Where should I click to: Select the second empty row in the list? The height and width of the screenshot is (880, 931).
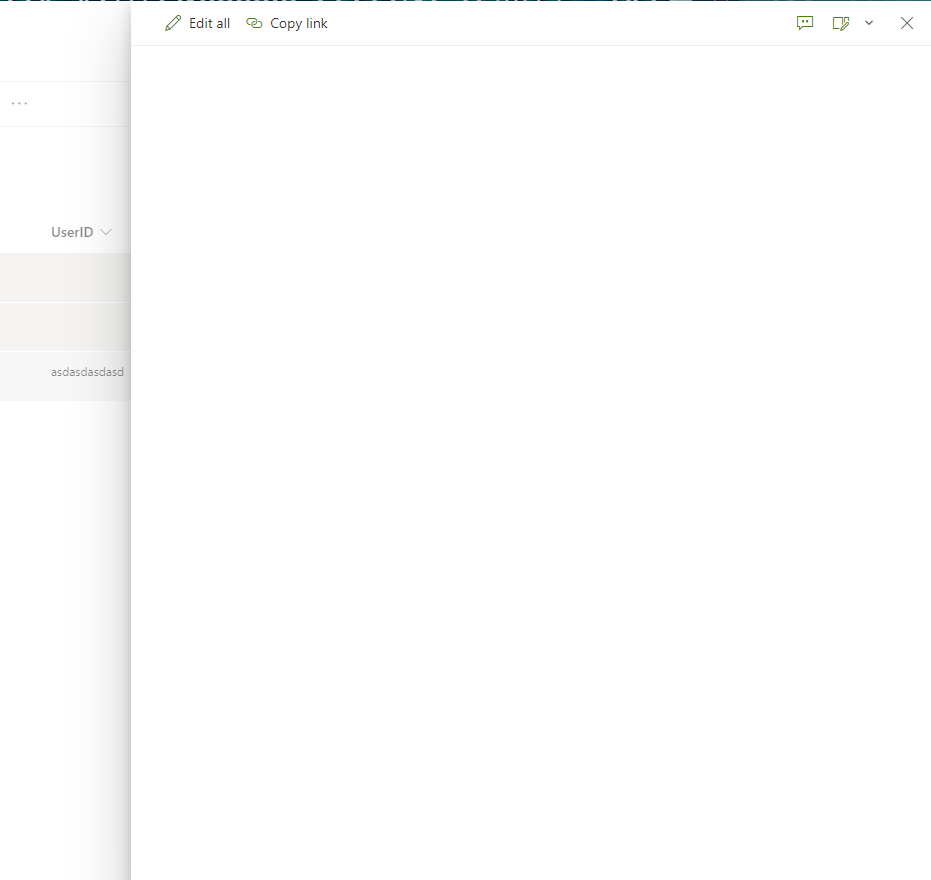click(65, 327)
